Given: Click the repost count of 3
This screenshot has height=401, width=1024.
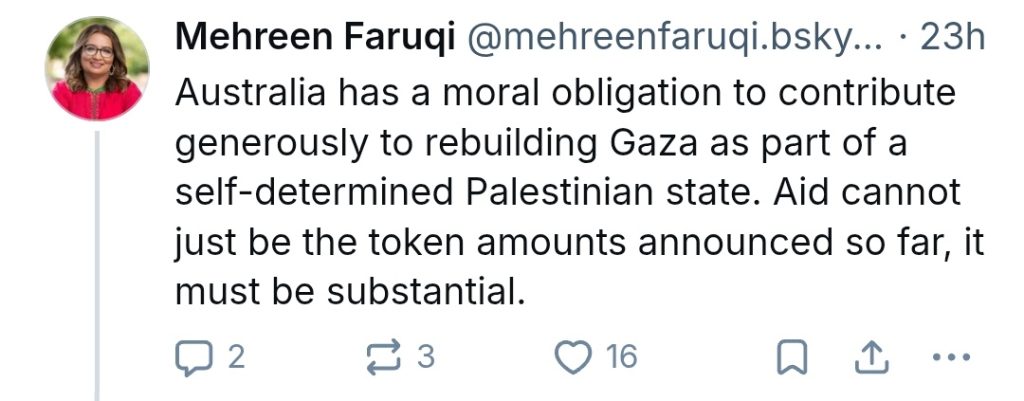Looking at the screenshot, I should point(426,357).
